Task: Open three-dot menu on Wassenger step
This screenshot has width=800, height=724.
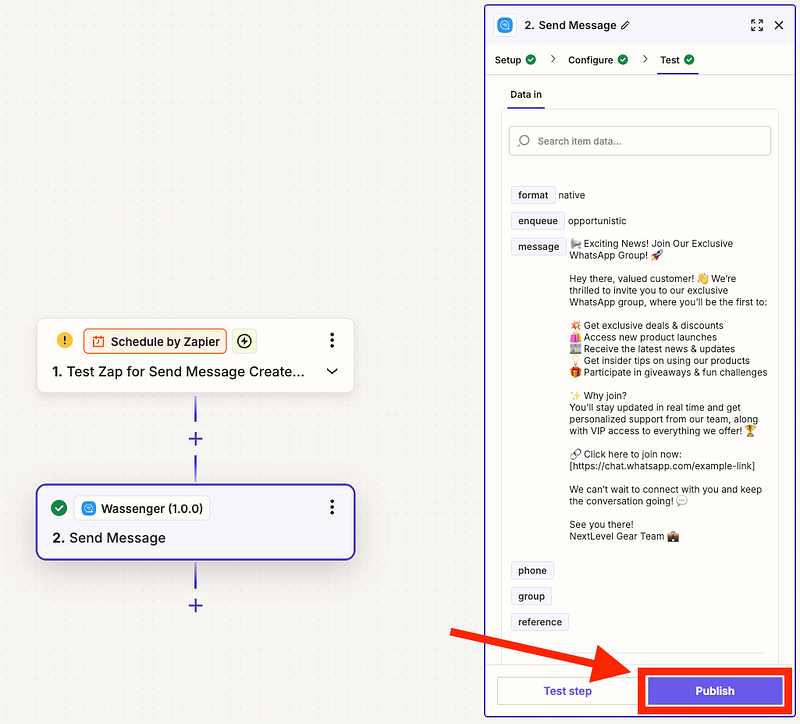Action: tap(332, 508)
